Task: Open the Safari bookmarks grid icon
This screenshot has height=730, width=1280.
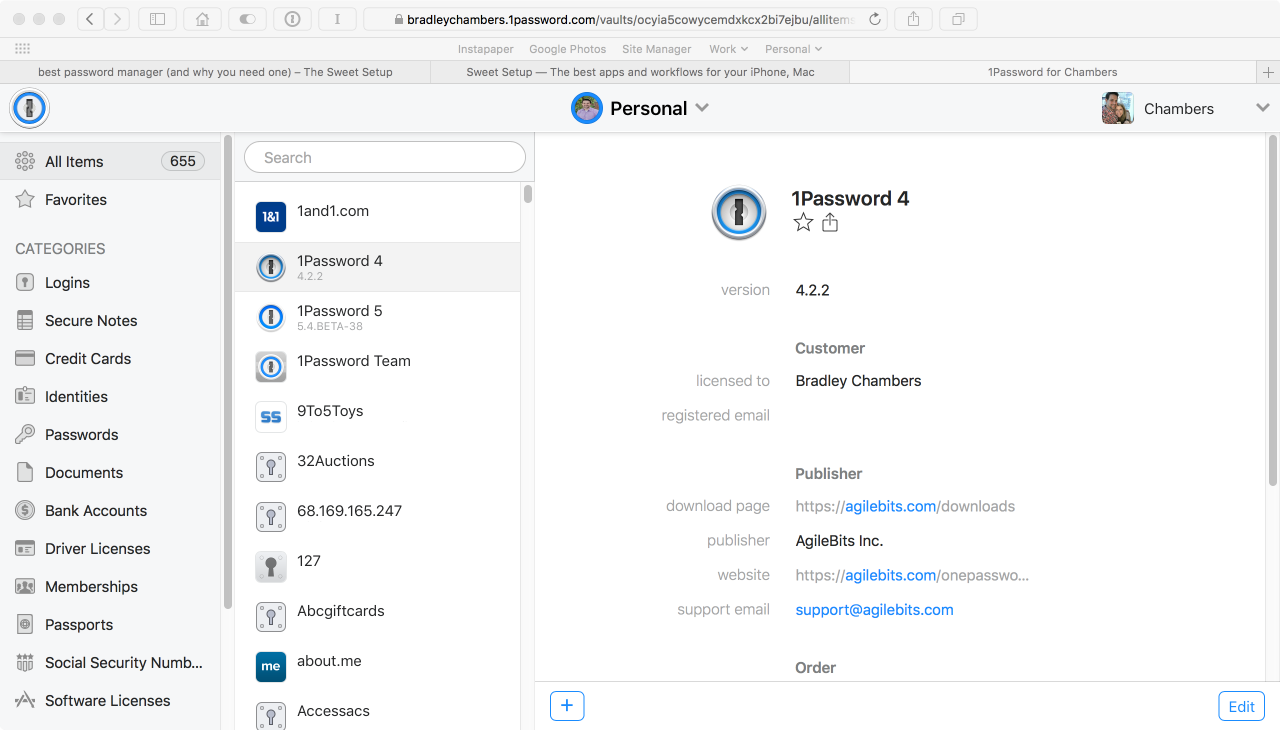Action: (22, 49)
